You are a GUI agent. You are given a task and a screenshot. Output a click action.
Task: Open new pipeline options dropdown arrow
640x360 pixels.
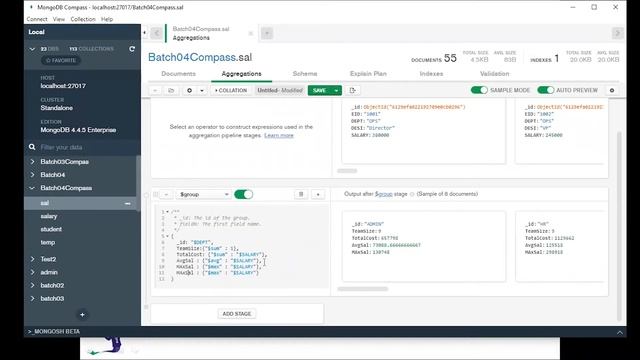[x=202, y=90]
